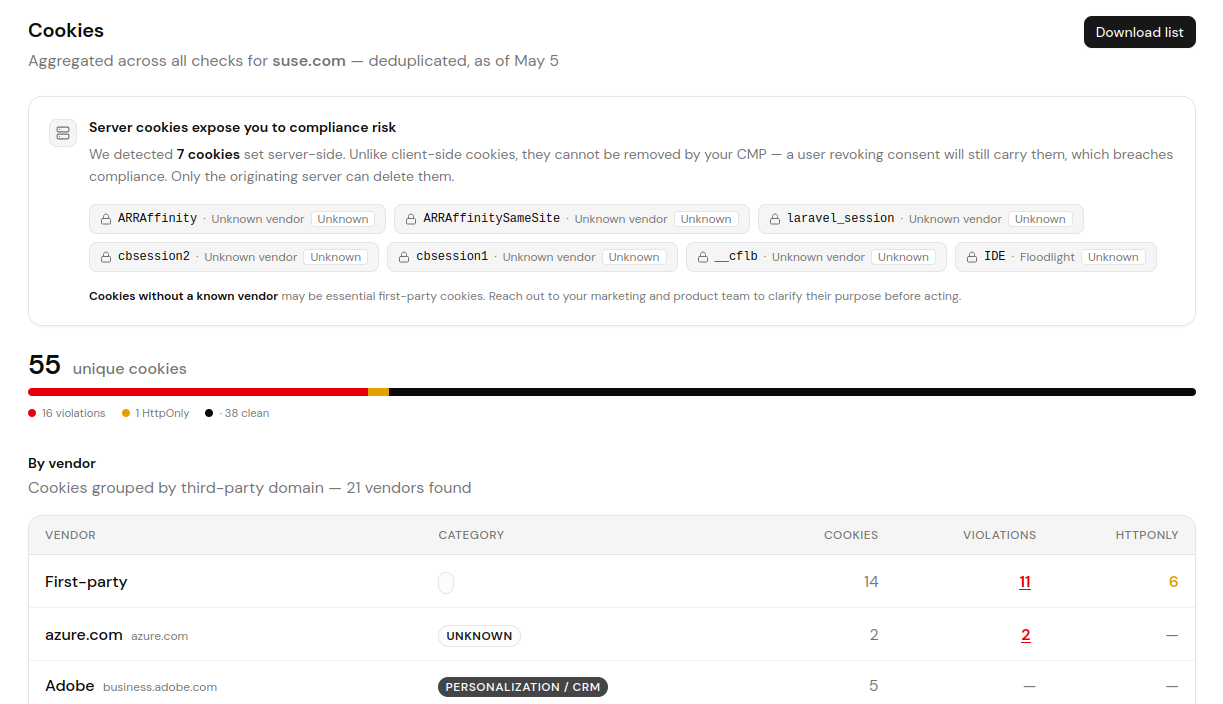Open the 11 violations link for First-party
The width and height of the screenshot is (1223, 704).
pos(1025,582)
